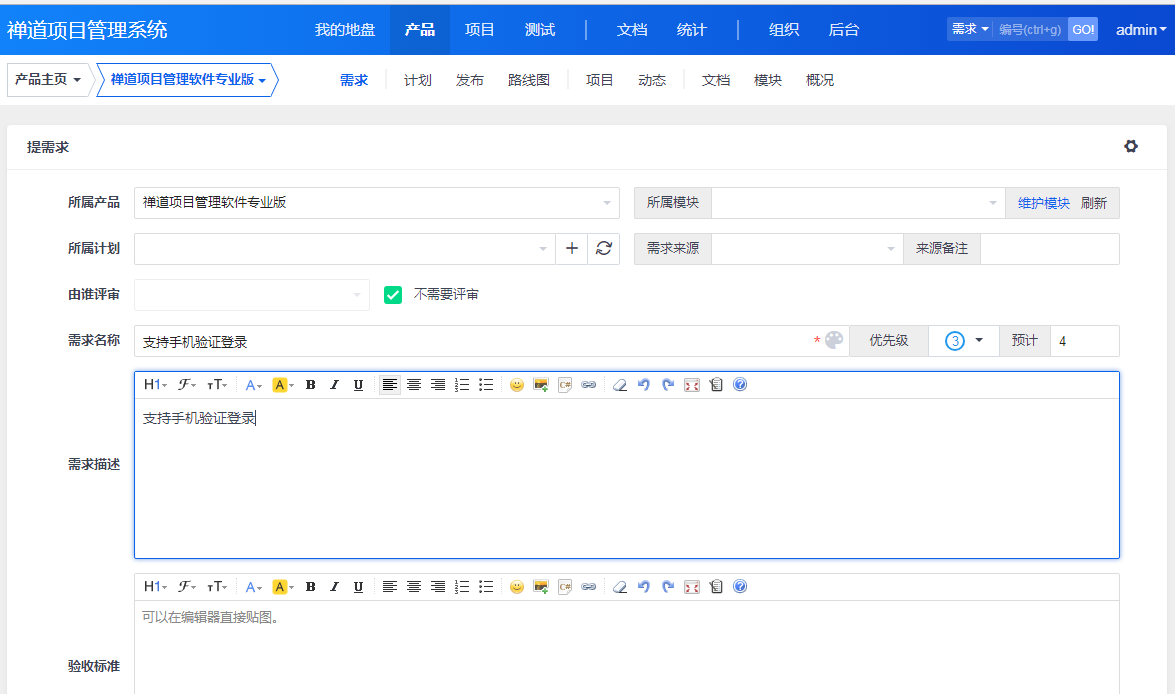This screenshot has width=1175, height=694.
Task: Go to the 项目 main navigation menu
Action: pyautogui.click(x=480, y=29)
